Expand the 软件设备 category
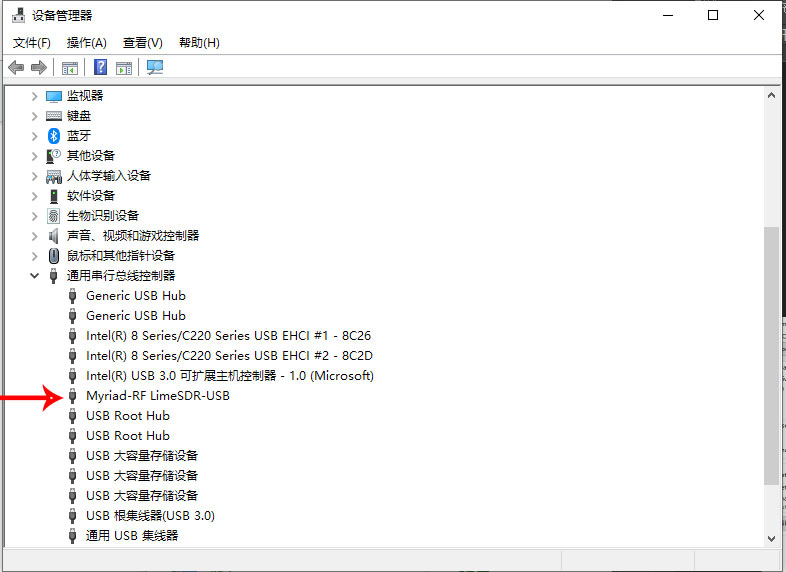 (34, 196)
